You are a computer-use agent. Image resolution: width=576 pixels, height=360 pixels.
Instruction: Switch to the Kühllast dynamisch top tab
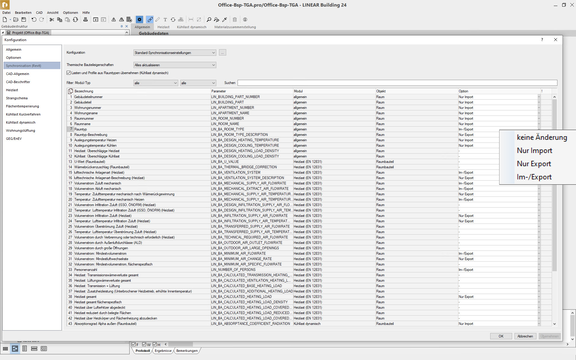[x=191, y=27]
